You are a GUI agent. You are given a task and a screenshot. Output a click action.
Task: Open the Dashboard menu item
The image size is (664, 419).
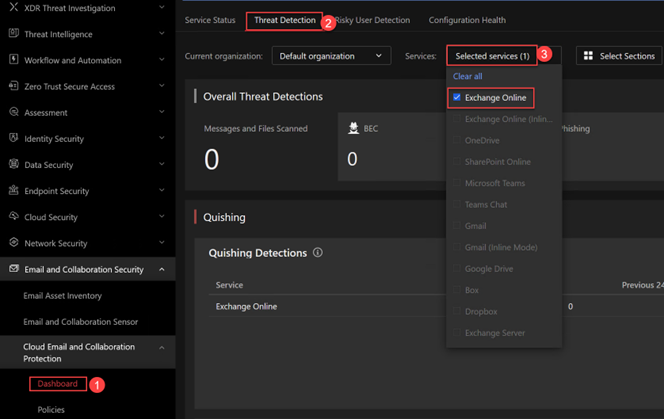point(58,384)
